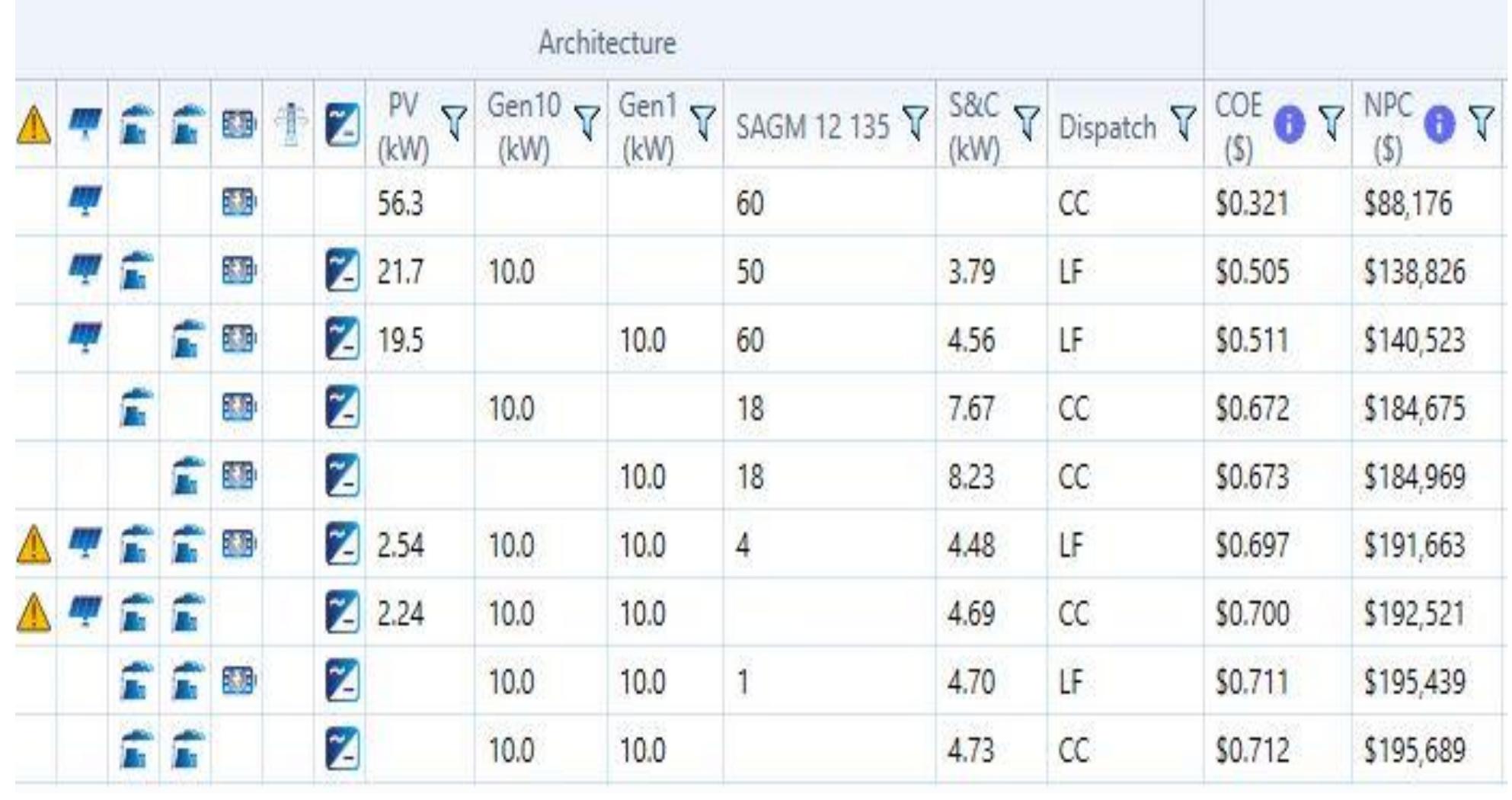The width and height of the screenshot is (1512, 800).
Task: Select the S&C value 7.67
Action: point(971,408)
